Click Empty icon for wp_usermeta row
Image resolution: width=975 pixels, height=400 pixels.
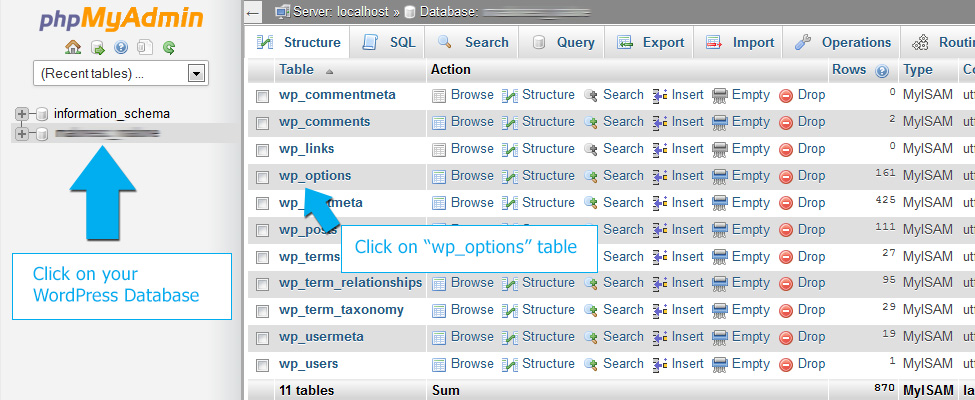[719, 338]
